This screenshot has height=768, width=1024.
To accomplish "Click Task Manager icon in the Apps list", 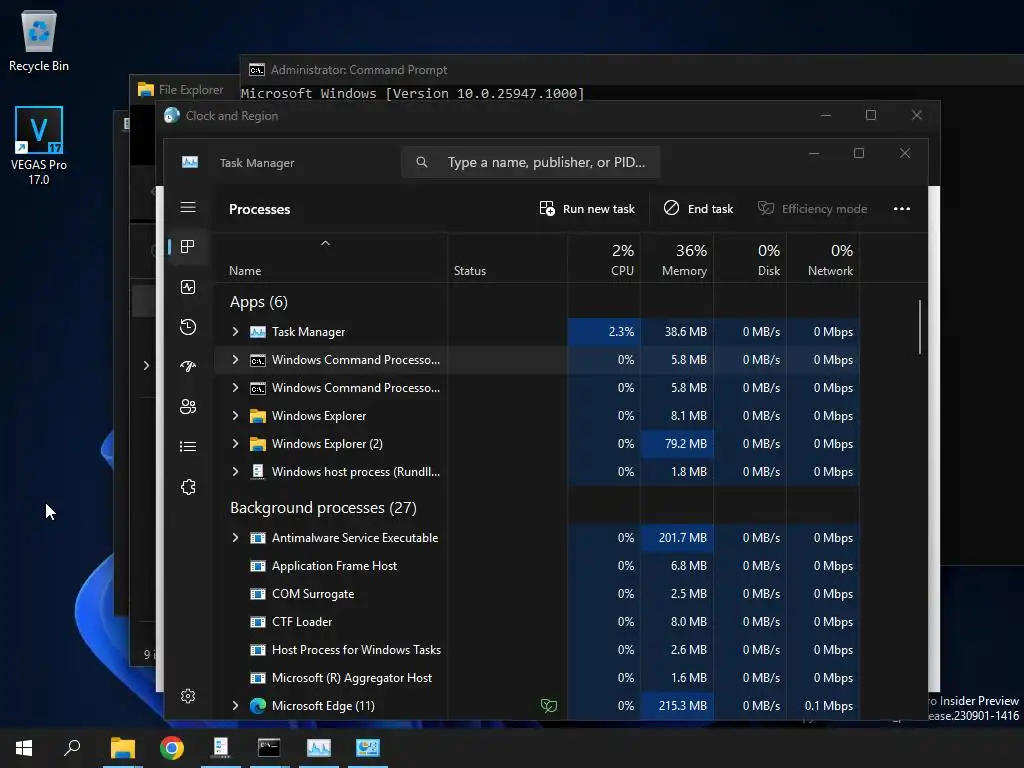I will tap(258, 332).
